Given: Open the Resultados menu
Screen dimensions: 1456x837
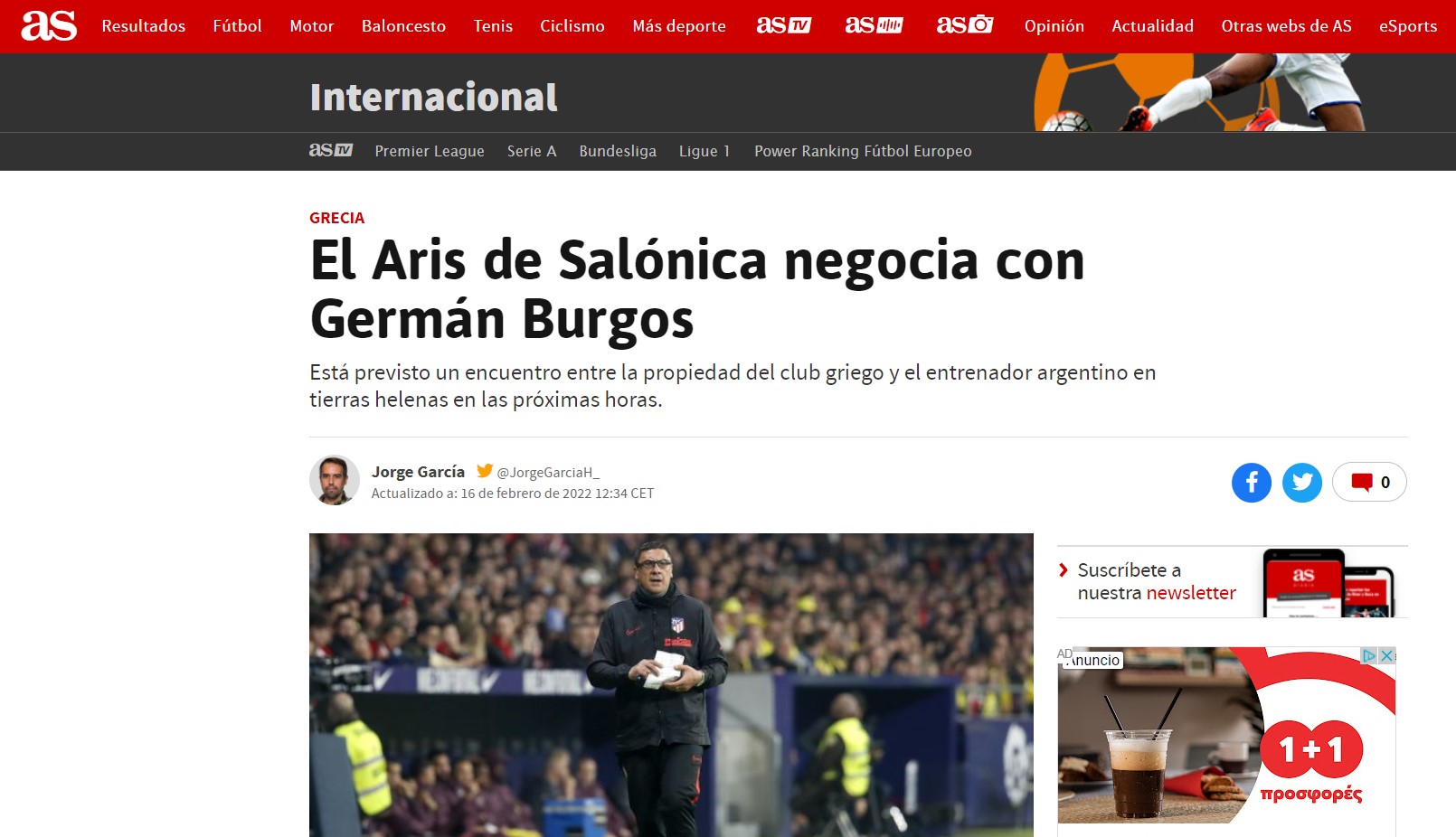Looking at the screenshot, I should click(144, 26).
